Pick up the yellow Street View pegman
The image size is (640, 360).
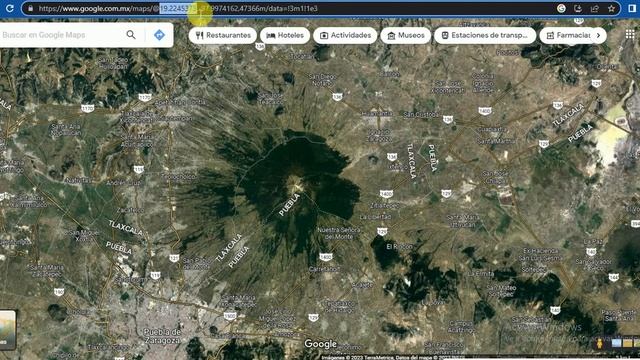[x=600, y=343]
